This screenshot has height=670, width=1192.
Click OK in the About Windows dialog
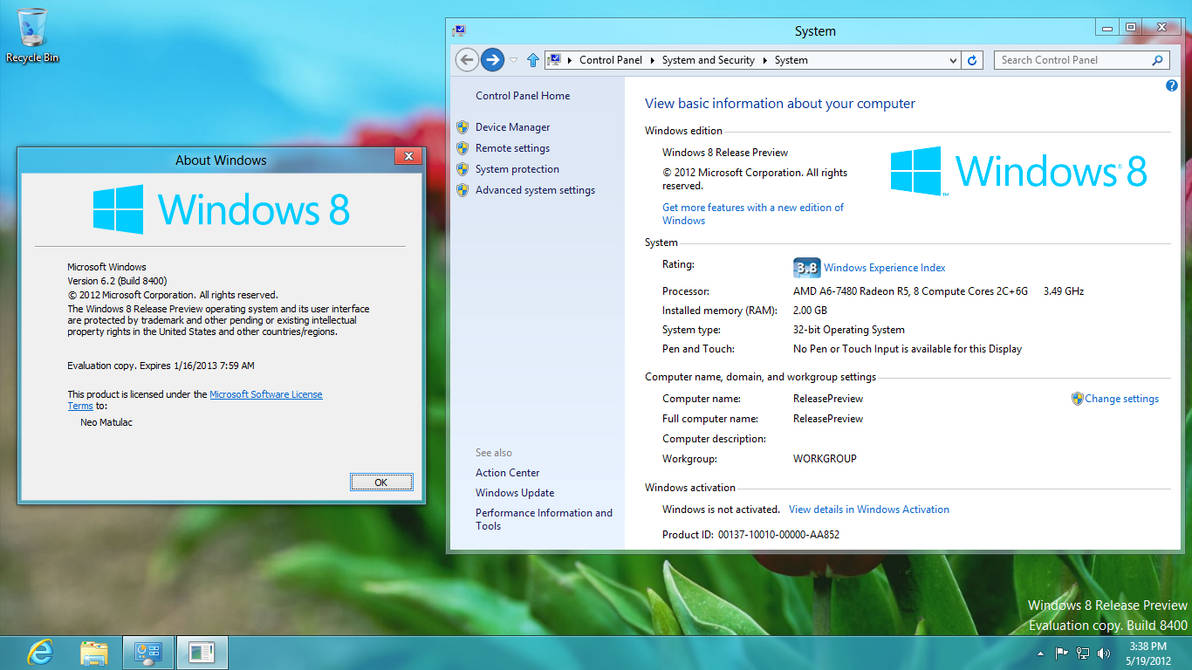381,482
